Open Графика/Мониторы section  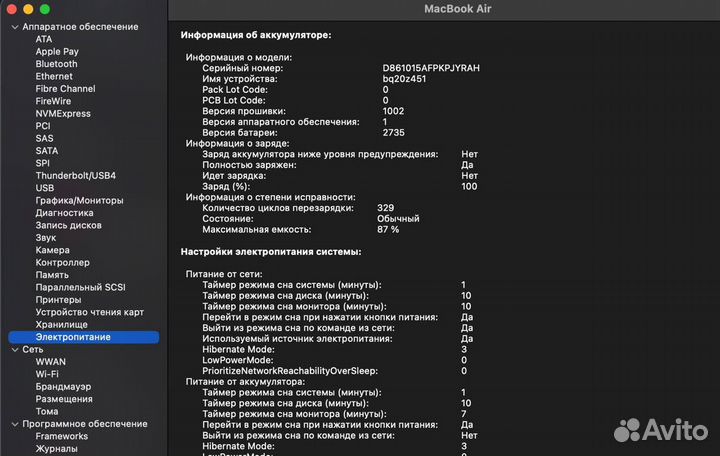(x=79, y=201)
